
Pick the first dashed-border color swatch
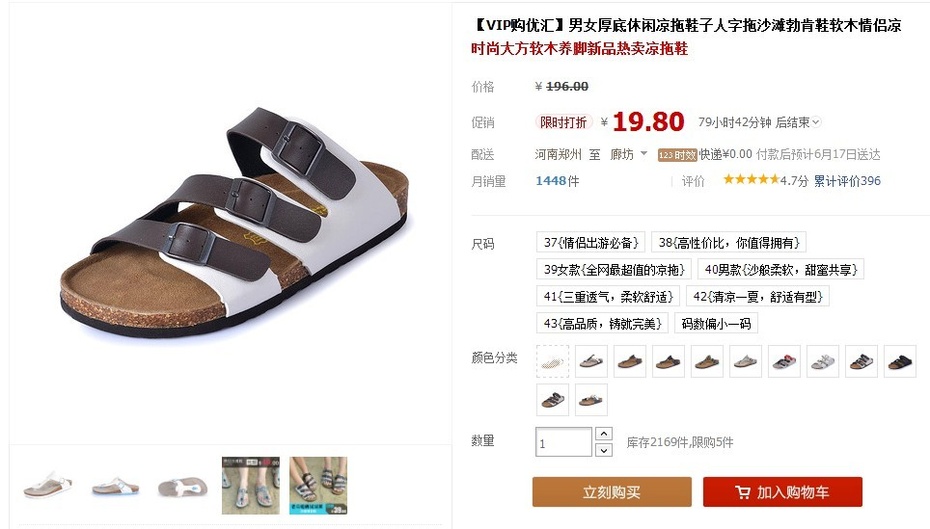click(552, 361)
